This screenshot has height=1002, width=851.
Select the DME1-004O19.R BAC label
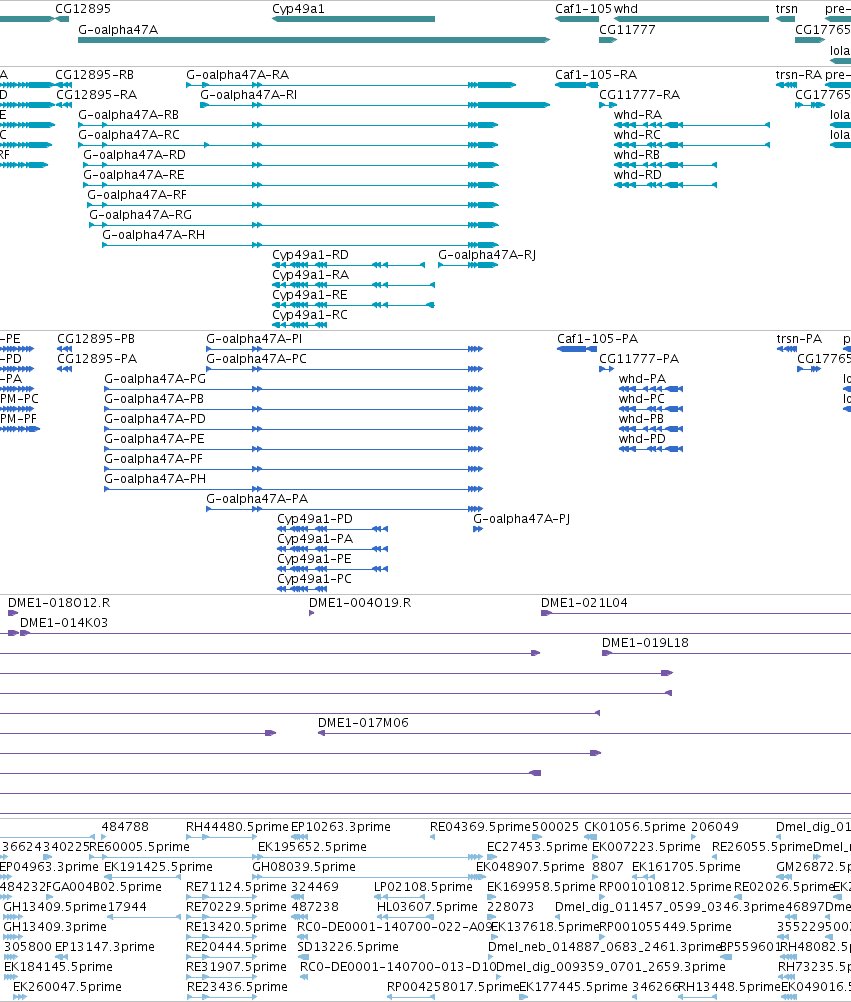pyautogui.click(x=360, y=603)
